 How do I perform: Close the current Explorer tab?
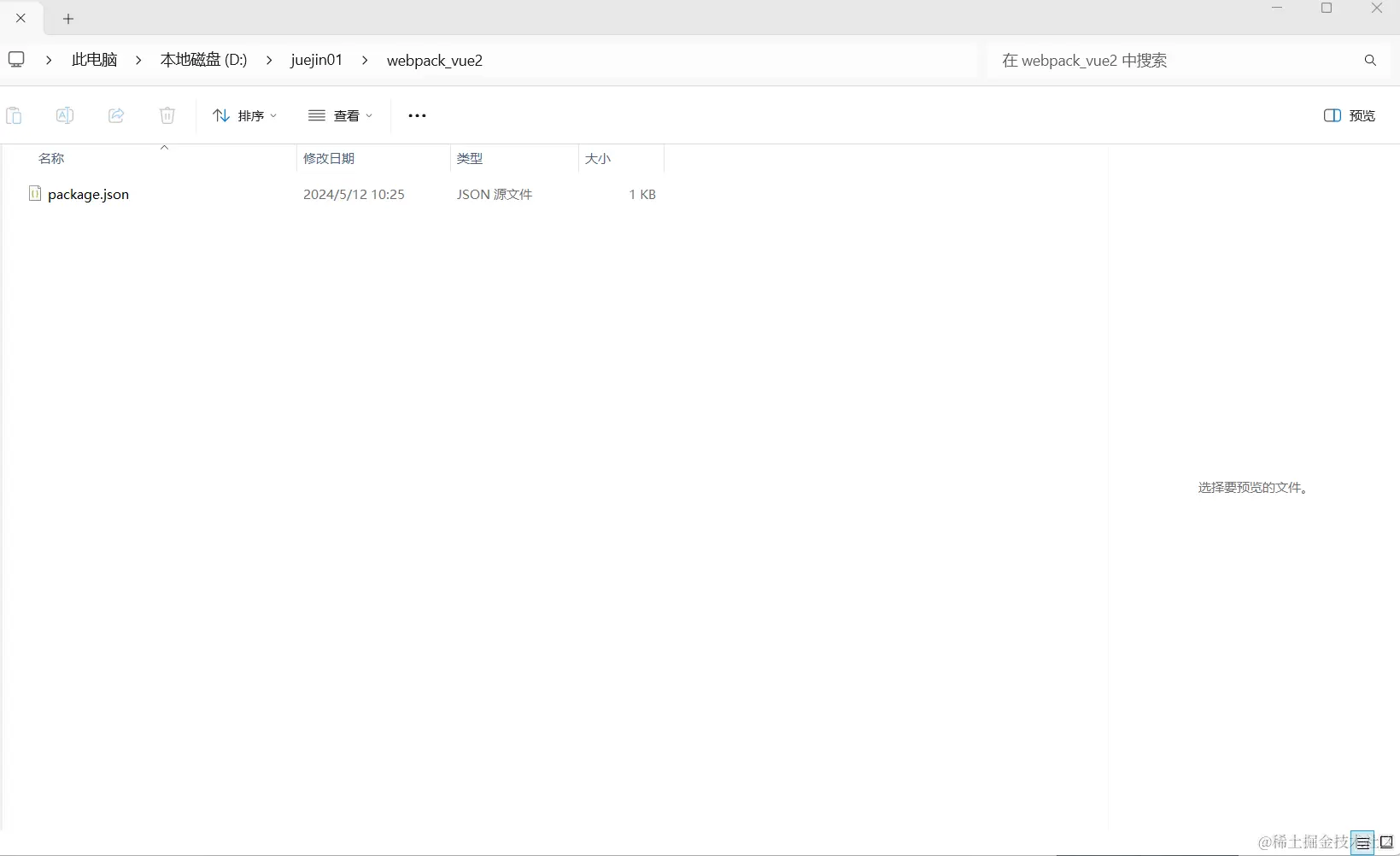coord(21,18)
